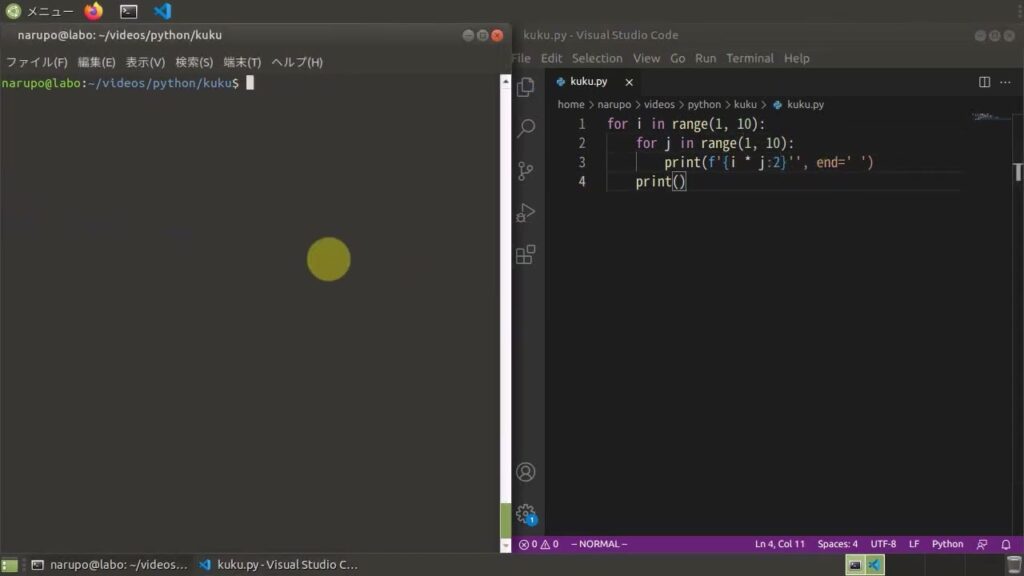The image size is (1024, 576).
Task: Click the notifications bell in status bar
Action: click(1006, 544)
